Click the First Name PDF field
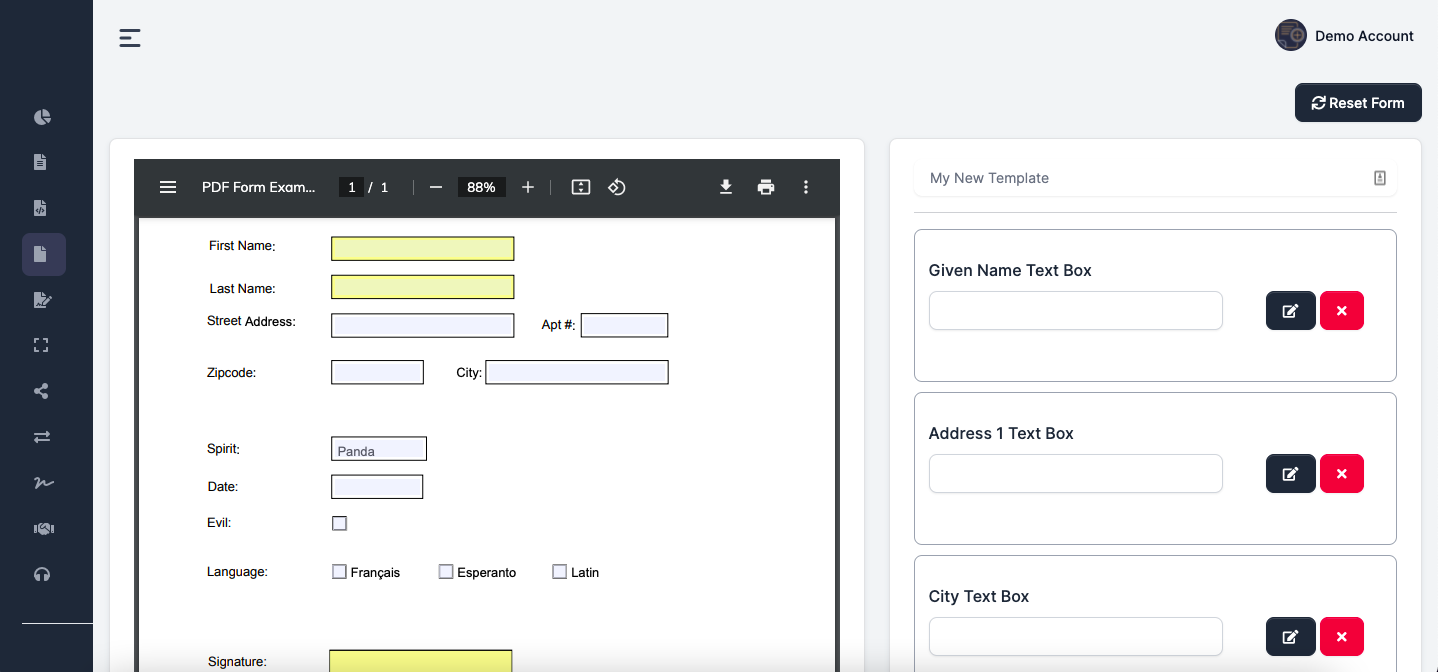 pyautogui.click(x=423, y=249)
